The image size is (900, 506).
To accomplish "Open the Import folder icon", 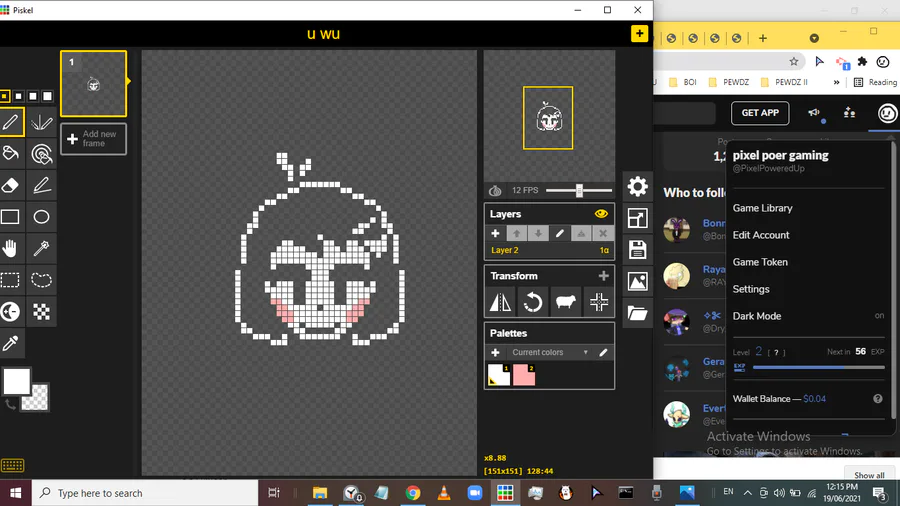I will (637, 313).
